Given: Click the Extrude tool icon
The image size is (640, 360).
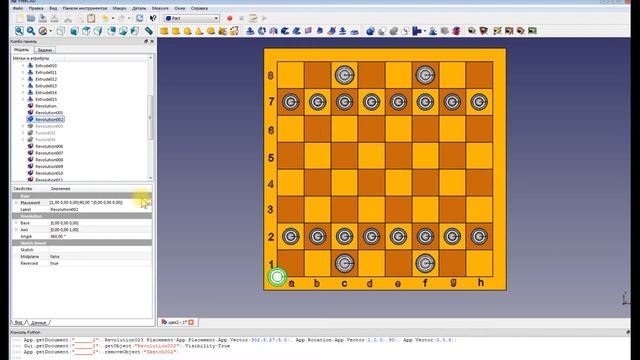Looking at the screenshot, I should (x=250, y=31).
